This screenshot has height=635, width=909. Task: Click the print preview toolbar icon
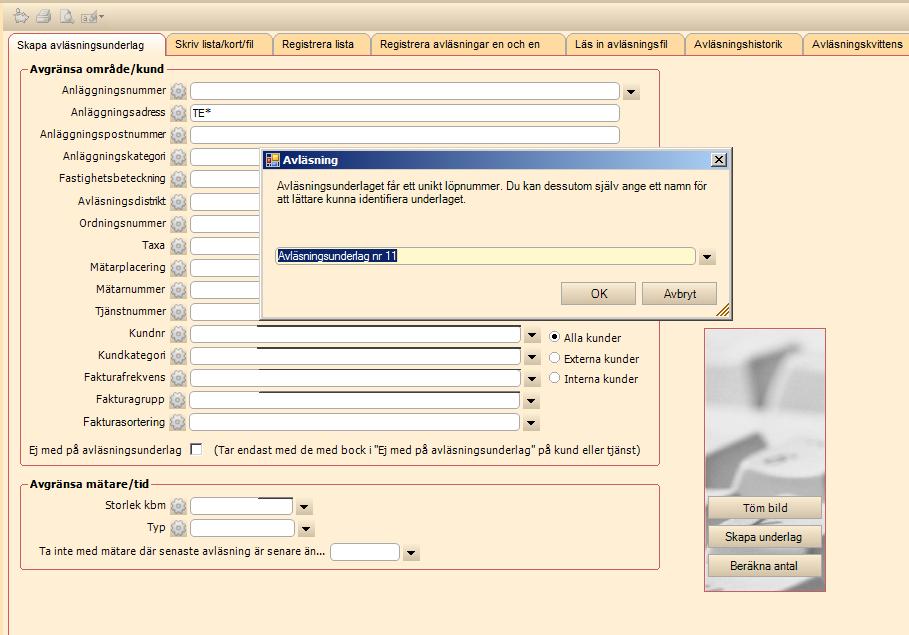[x=67, y=16]
